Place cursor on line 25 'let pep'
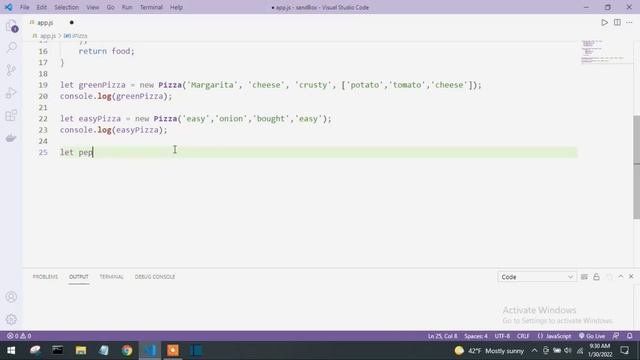This screenshot has width=640, height=360. (76, 152)
